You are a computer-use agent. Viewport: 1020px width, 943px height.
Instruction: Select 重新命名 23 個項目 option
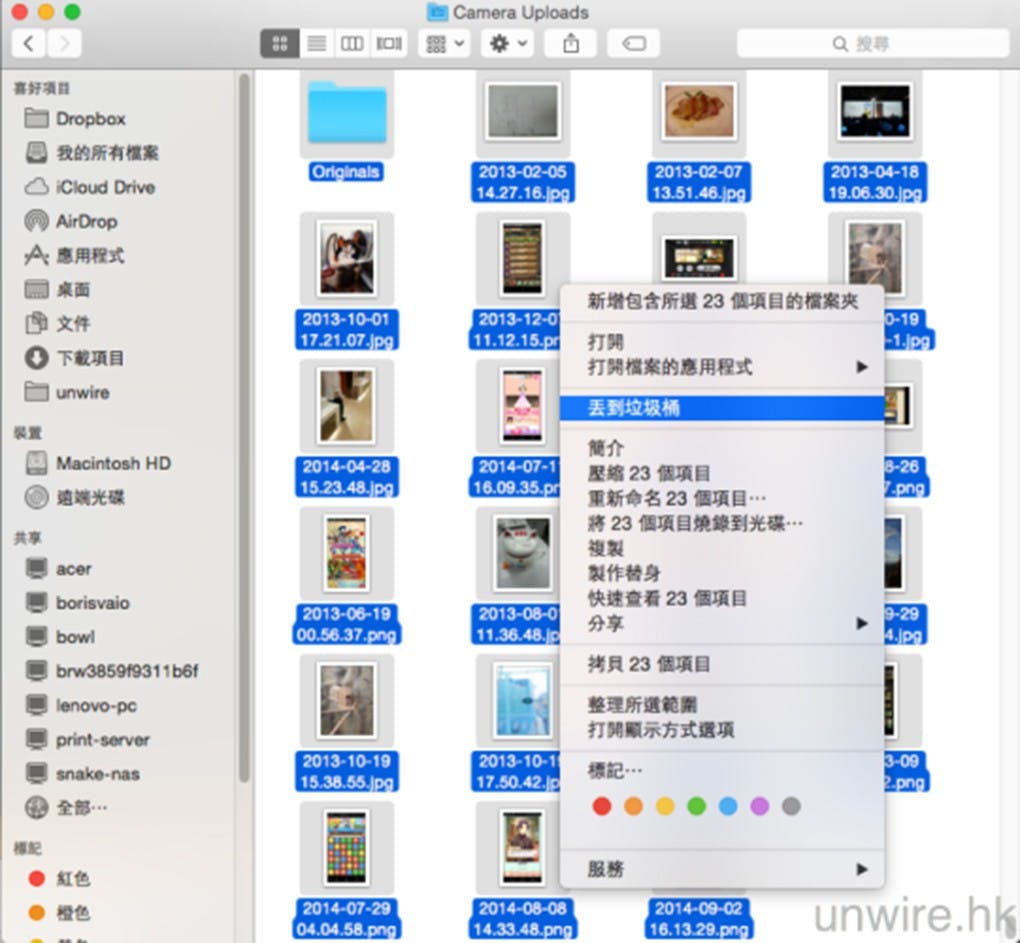click(676, 498)
